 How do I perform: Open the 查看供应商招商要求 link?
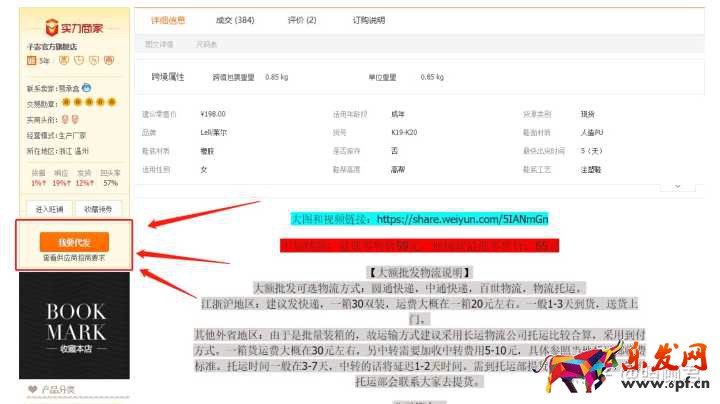click(x=75, y=258)
